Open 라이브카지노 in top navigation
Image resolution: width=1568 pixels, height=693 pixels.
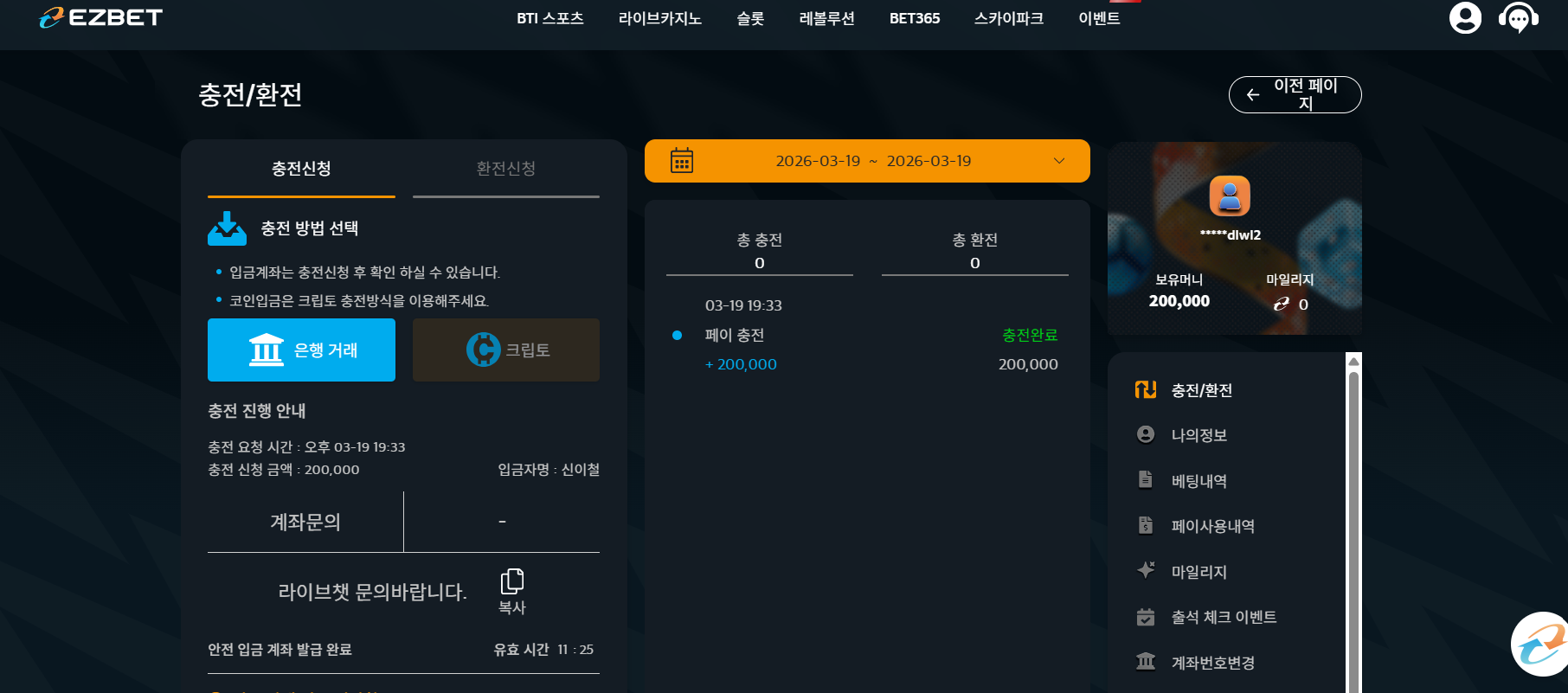(x=660, y=18)
